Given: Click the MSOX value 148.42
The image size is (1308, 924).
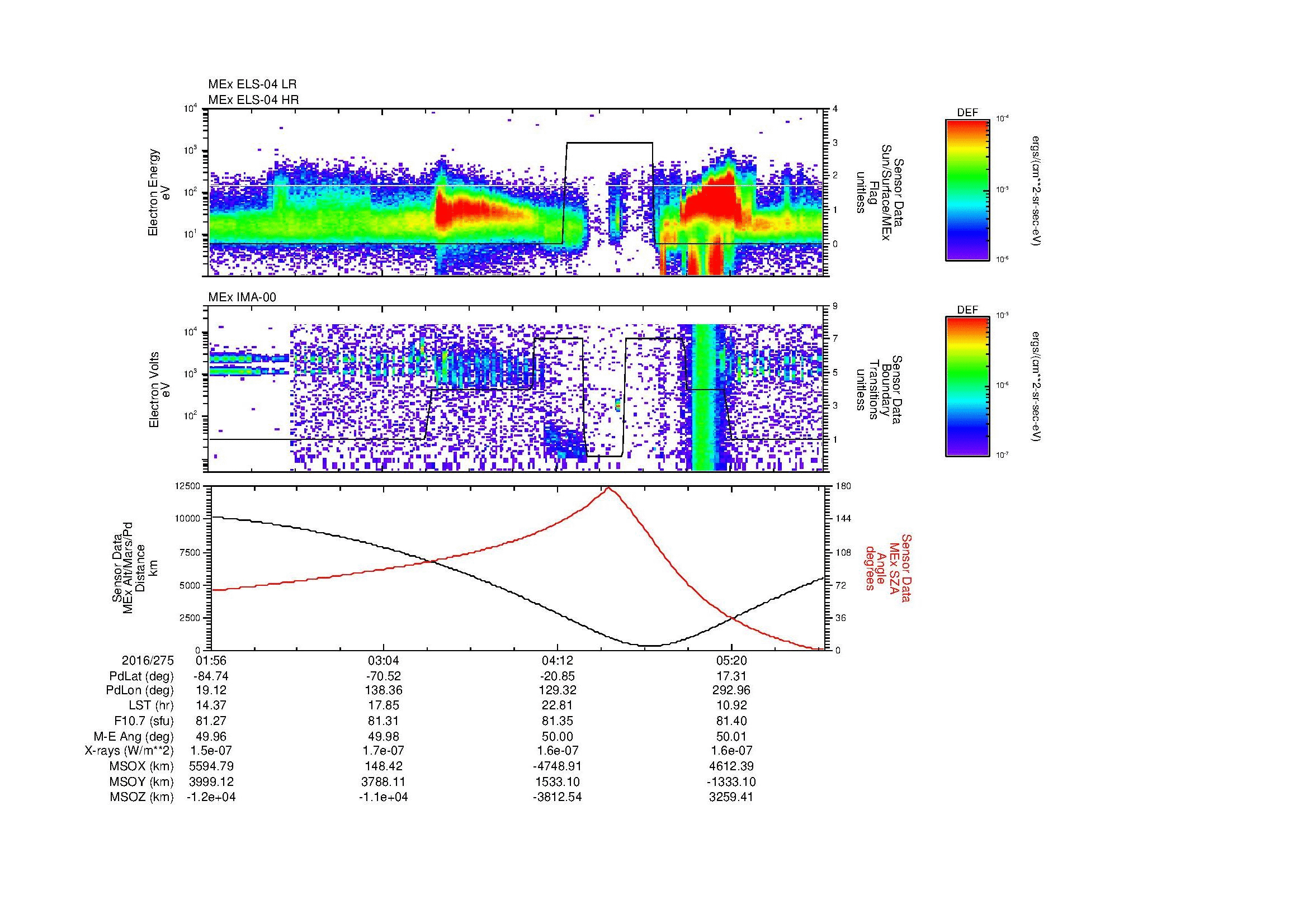Looking at the screenshot, I should (x=384, y=767).
